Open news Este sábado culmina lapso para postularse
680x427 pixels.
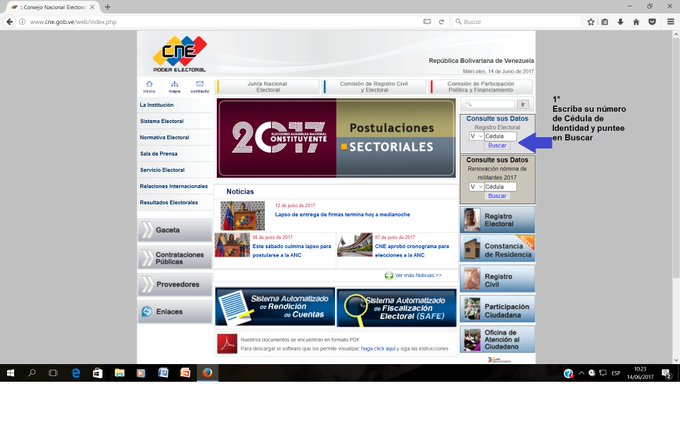[291, 251]
